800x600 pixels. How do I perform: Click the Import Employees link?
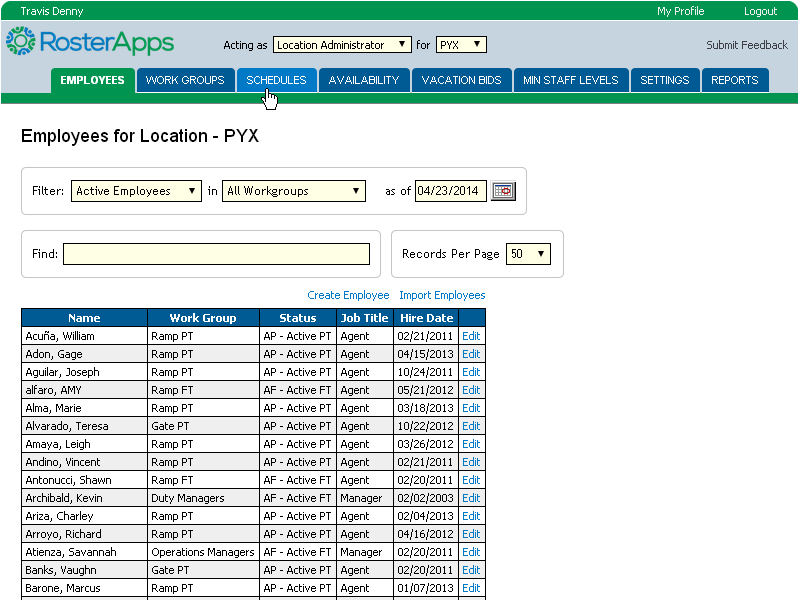[x=442, y=295]
